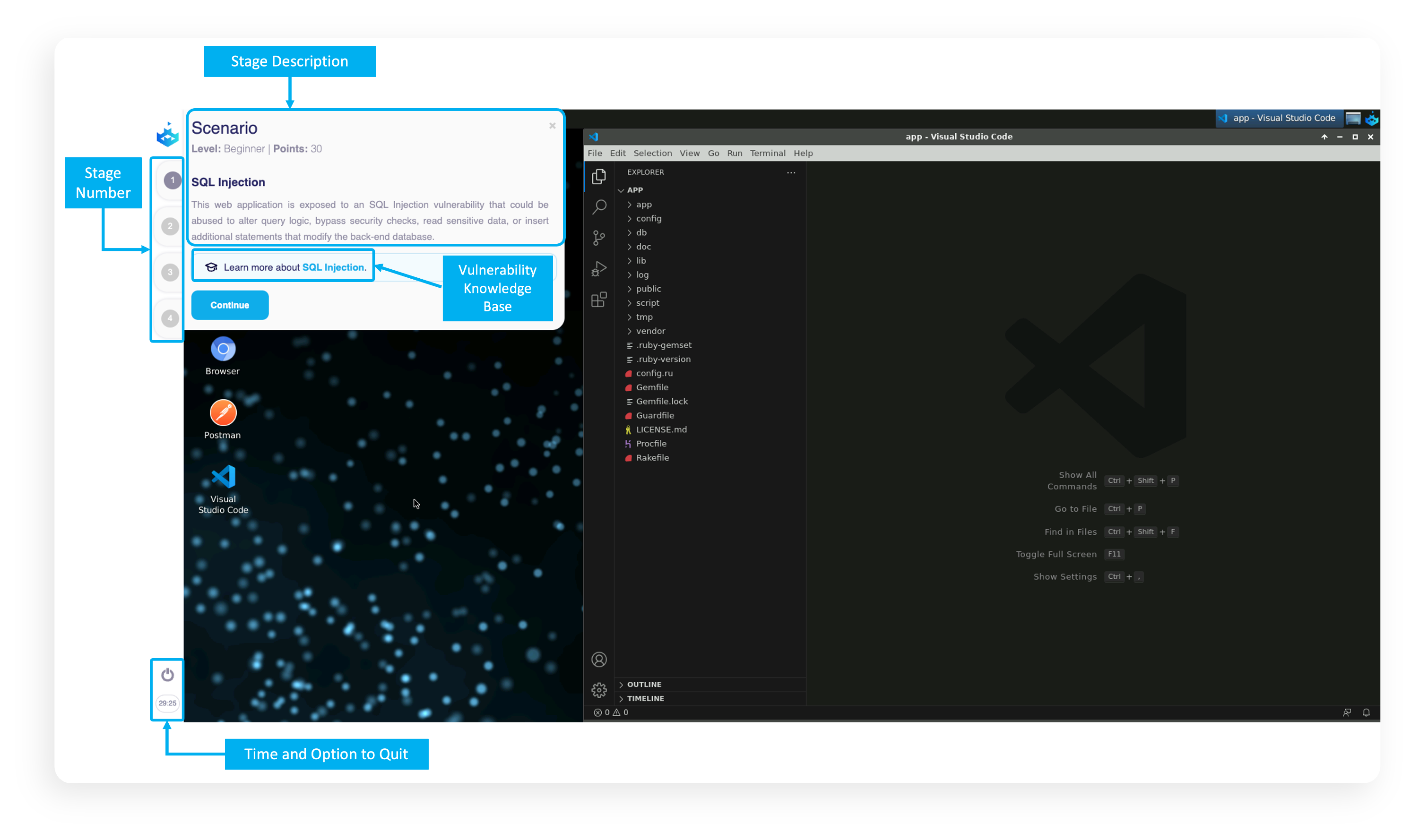Select stage 1 in the stage list
The height and width of the screenshot is (840, 1419).
pyautogui.click(x=172, y=180)
